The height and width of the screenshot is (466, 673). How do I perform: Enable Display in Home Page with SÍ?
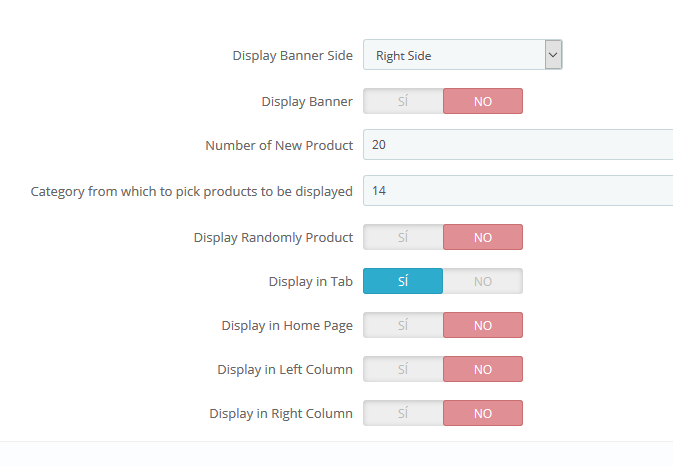point(403,325)
